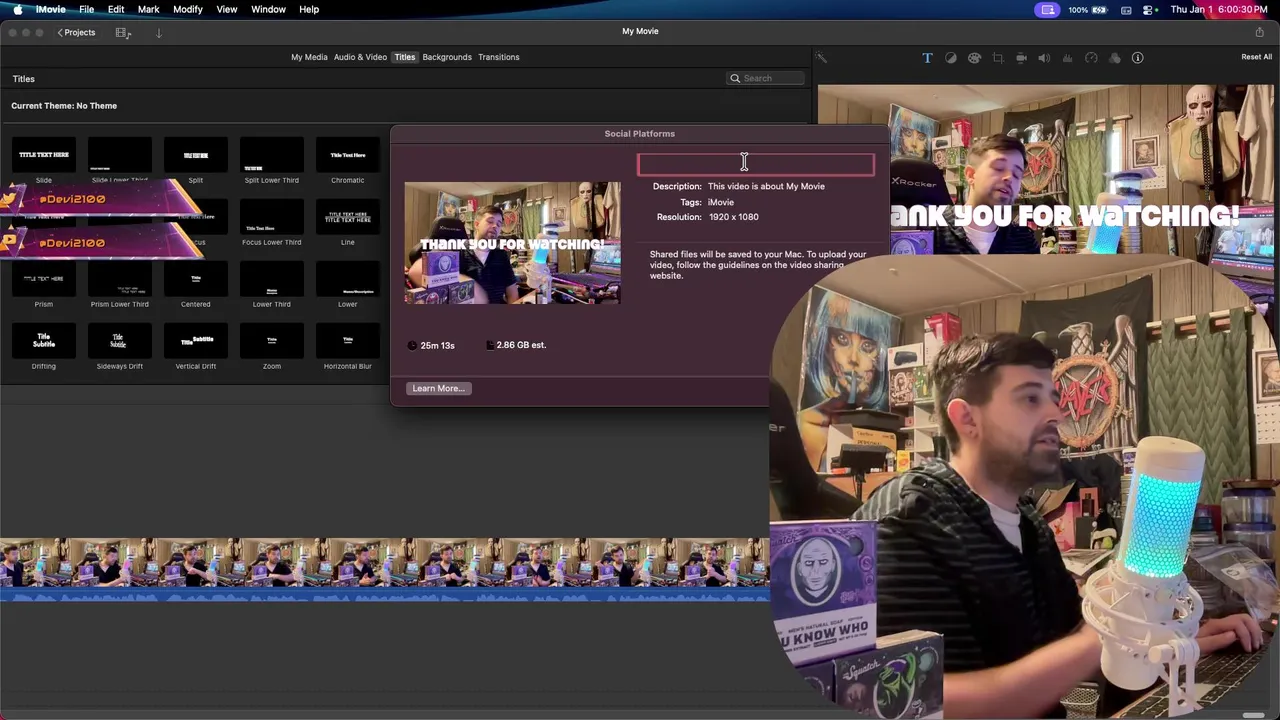Screen dimensions: 1280x720
Task: Select the Titles tab
Action: pyautogui.click(x=404, y=57)
